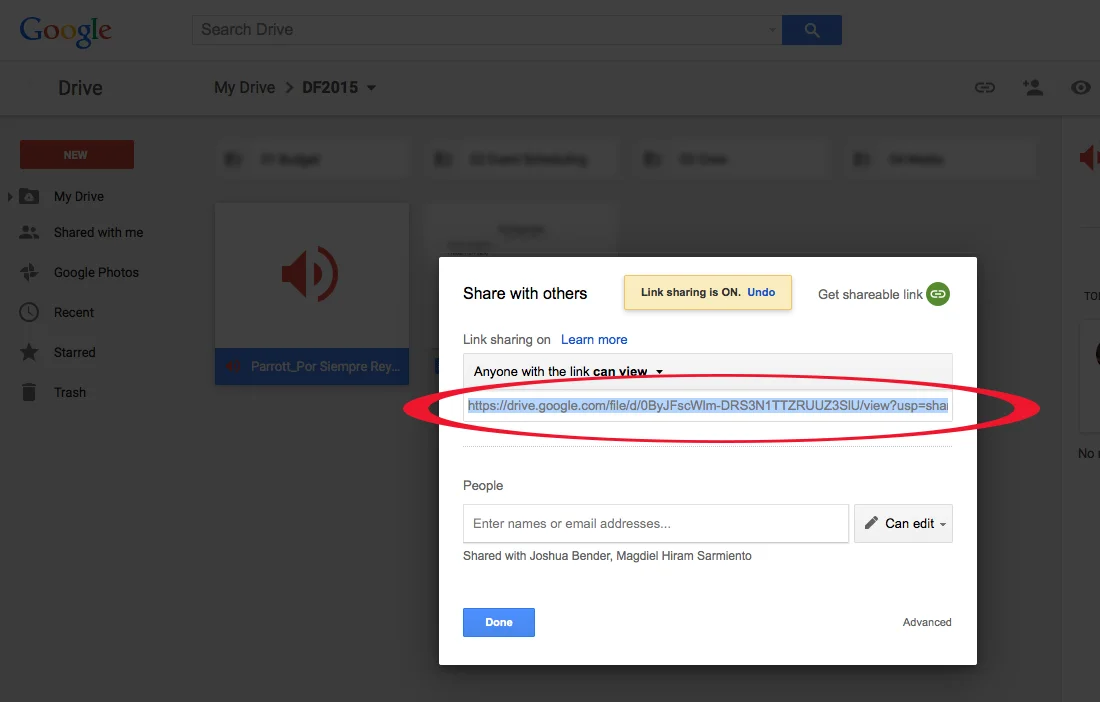Go to My Drive breadcrumb

[245, 88]
